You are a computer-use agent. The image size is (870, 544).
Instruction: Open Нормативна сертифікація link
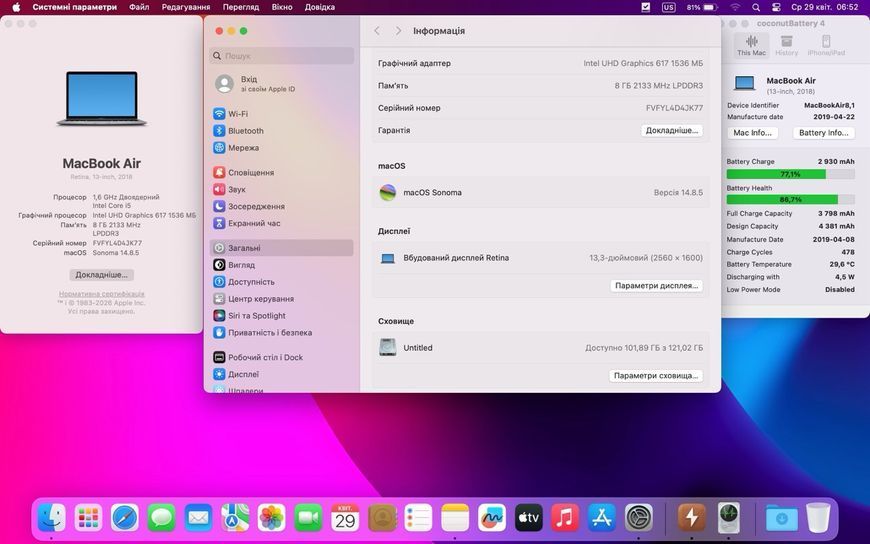pyautogui.click(x=102, y=294)
